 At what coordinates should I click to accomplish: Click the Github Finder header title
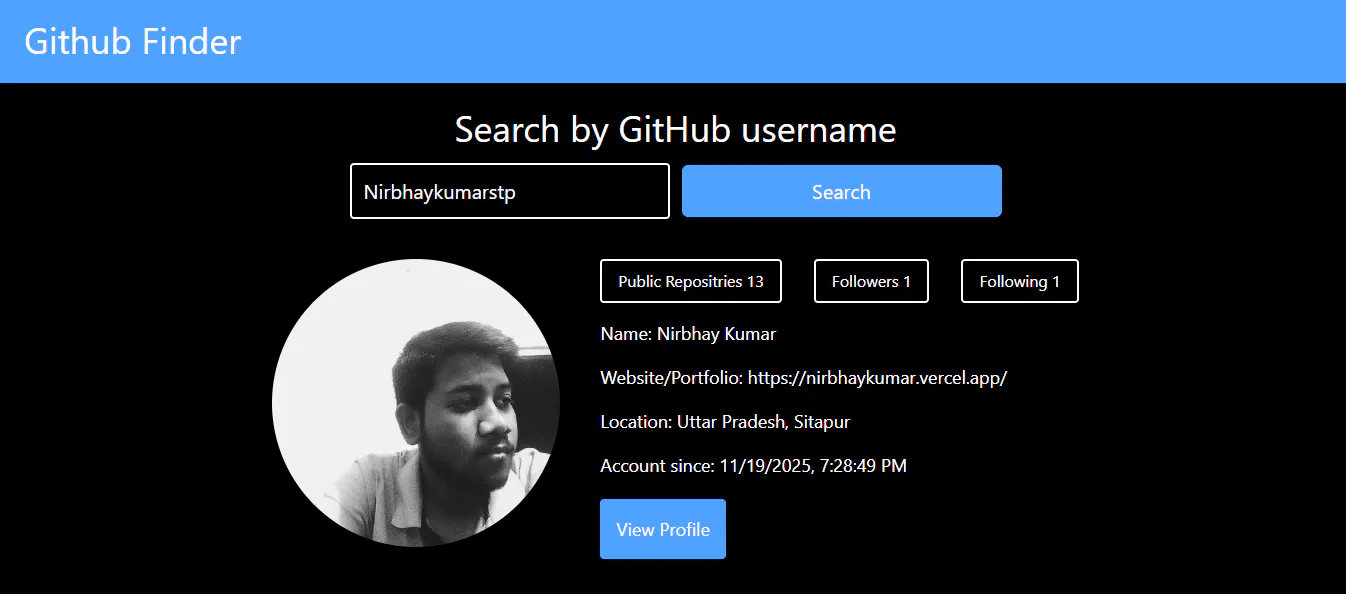tap(133, 42)
